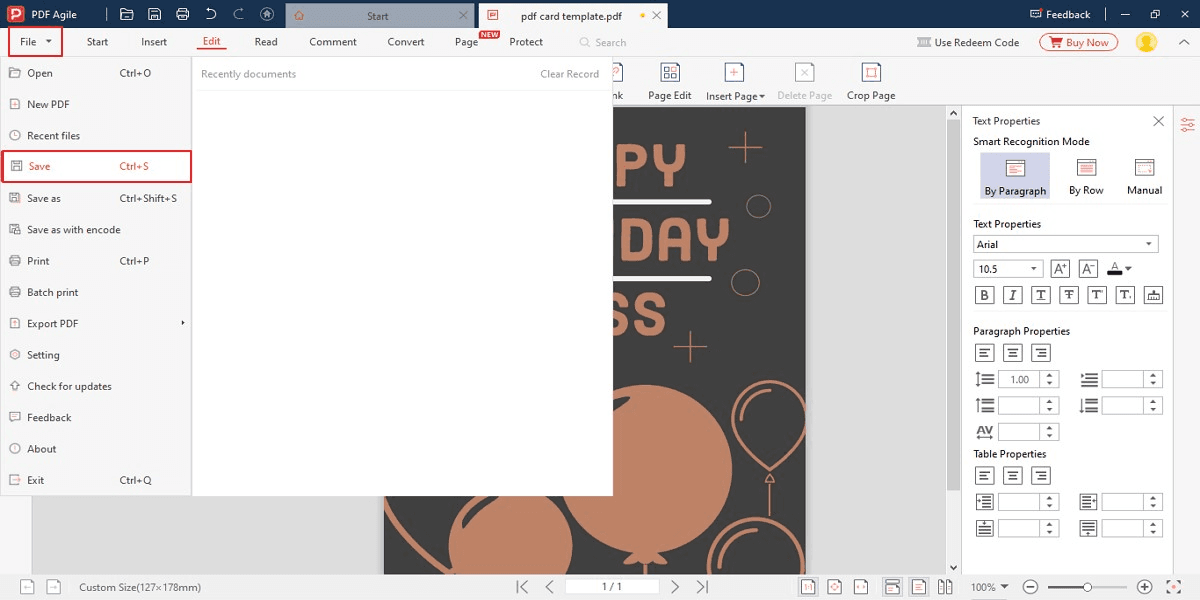Apply italic text formatting
1200x600 pixels.
pos(1013,295)
